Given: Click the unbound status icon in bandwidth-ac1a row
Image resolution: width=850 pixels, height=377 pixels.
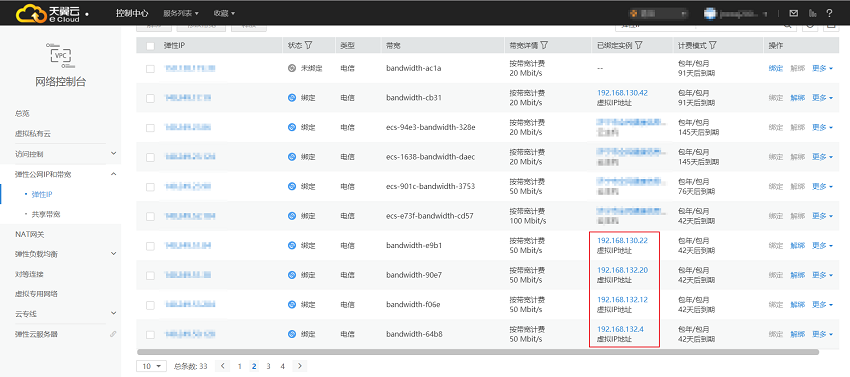Looking at the screenshot, I should coord(291,68).
